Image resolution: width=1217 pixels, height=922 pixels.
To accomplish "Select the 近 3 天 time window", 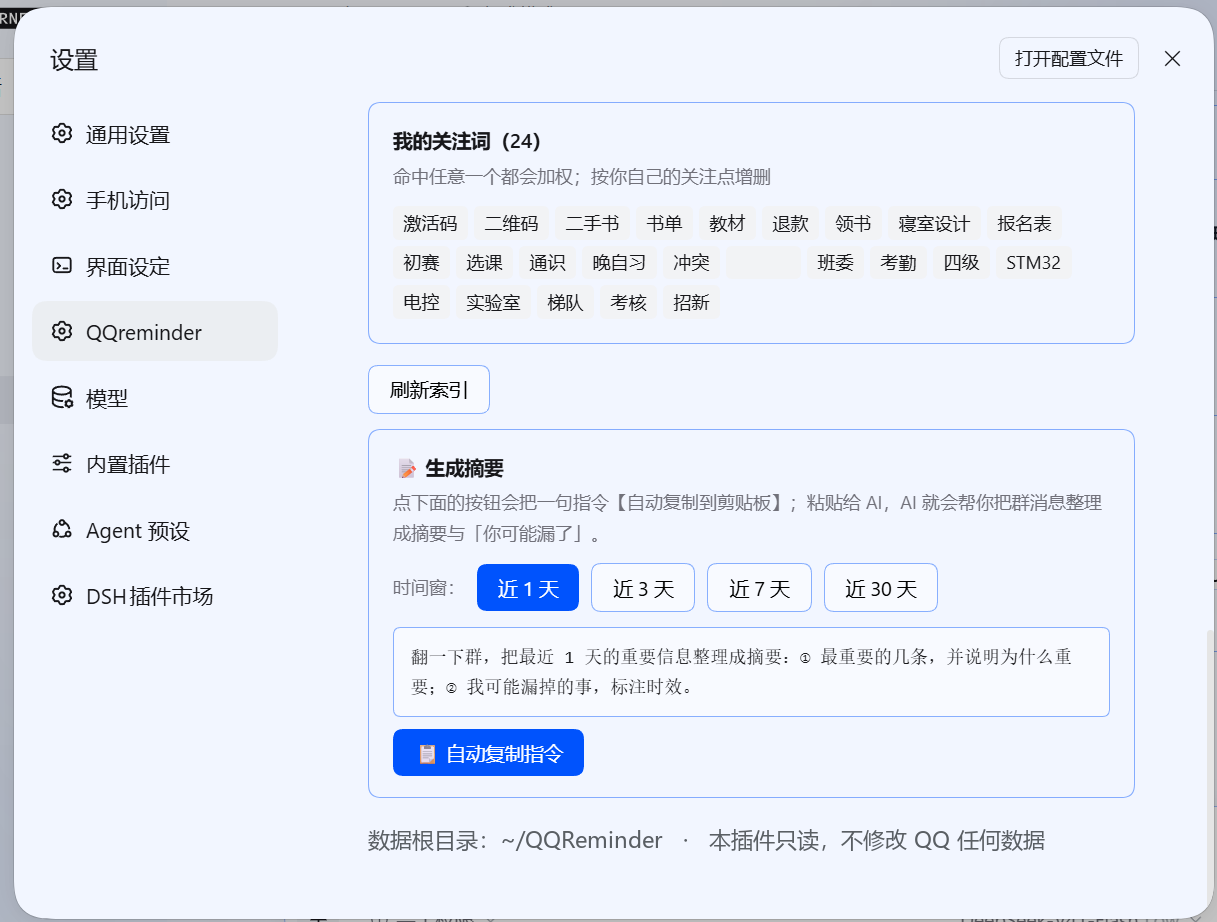I will tap(643, 588).
